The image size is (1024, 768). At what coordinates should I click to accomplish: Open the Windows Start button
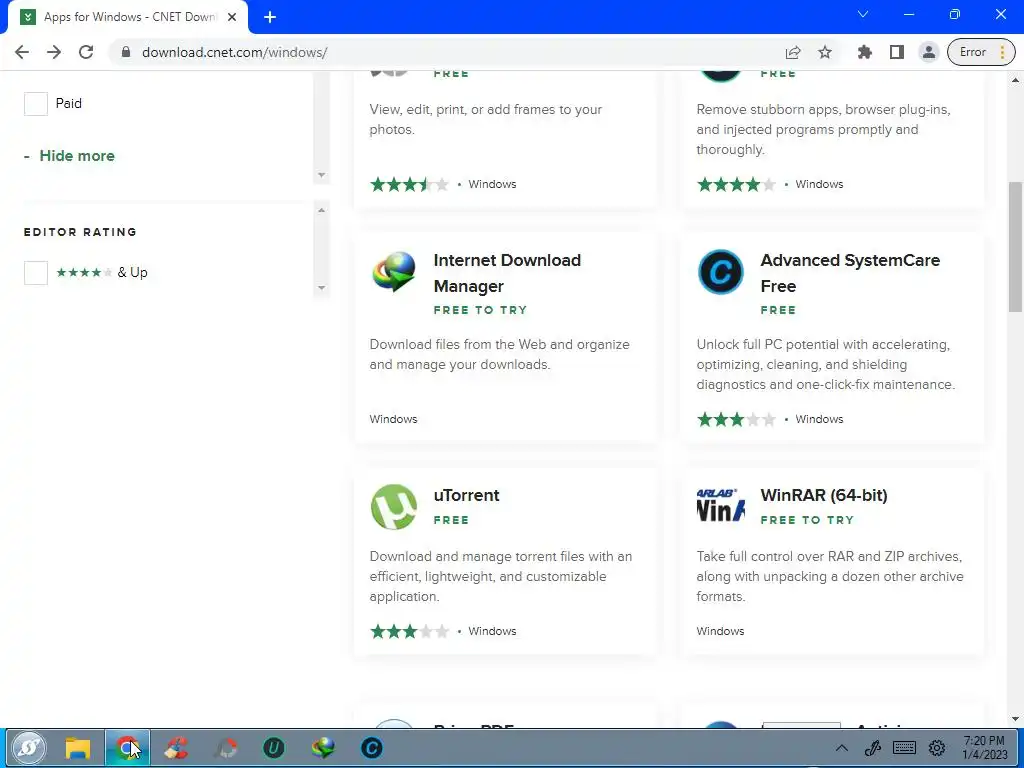click(29, 748)
